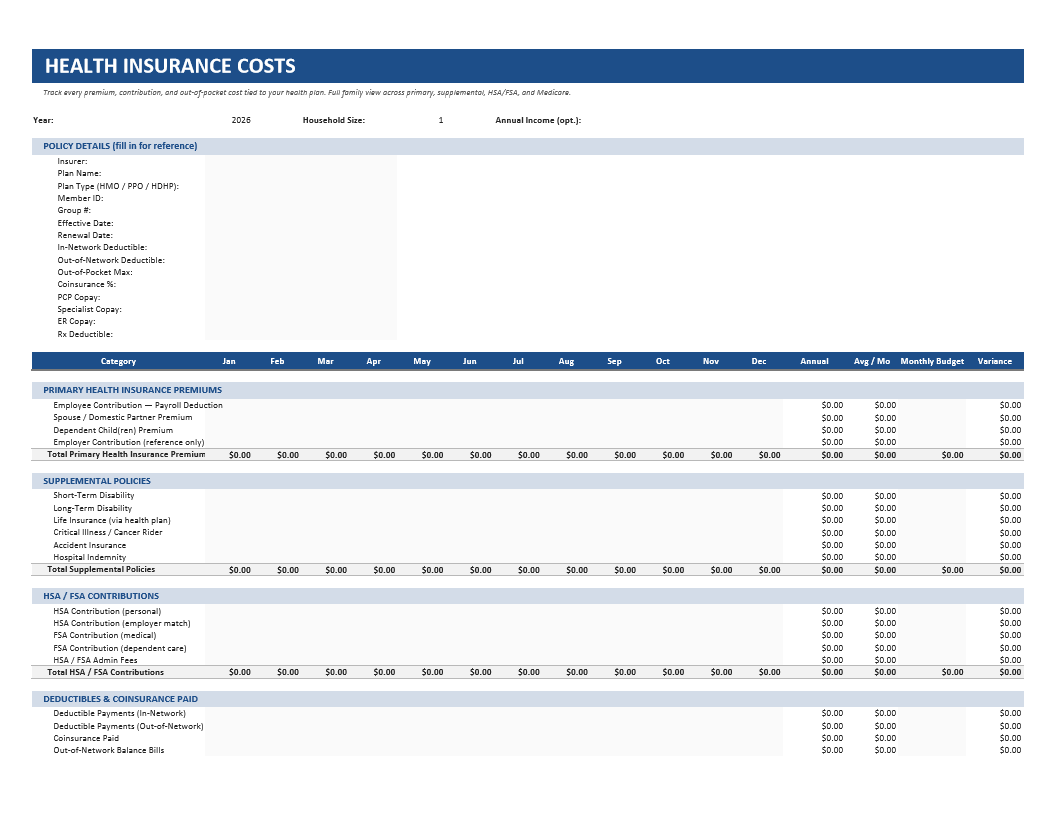Click Plan Type (HMO / PPO / HDHP) label
1056x816 pixels.
click(x=118, y=186)
